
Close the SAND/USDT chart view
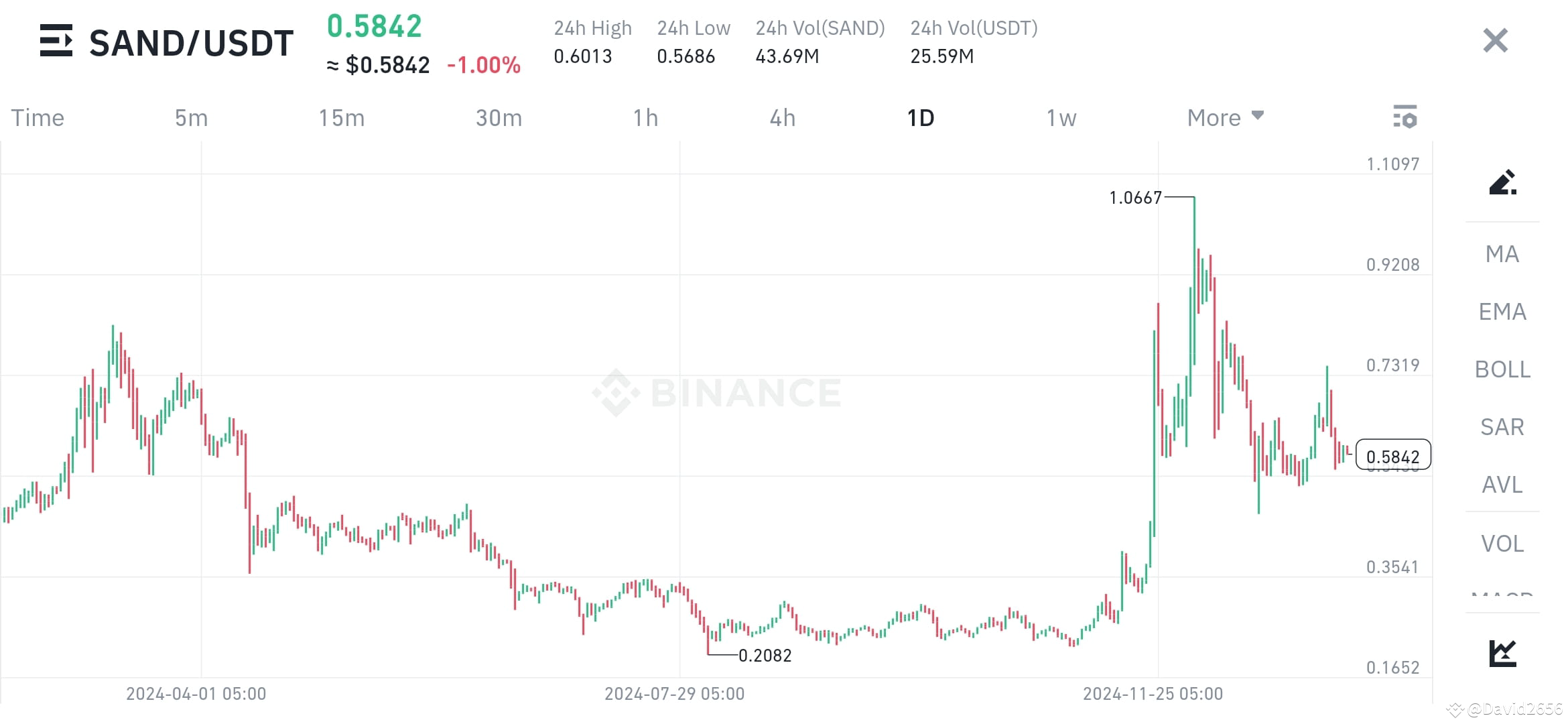pyautogui.click(x=1494, y=40)
